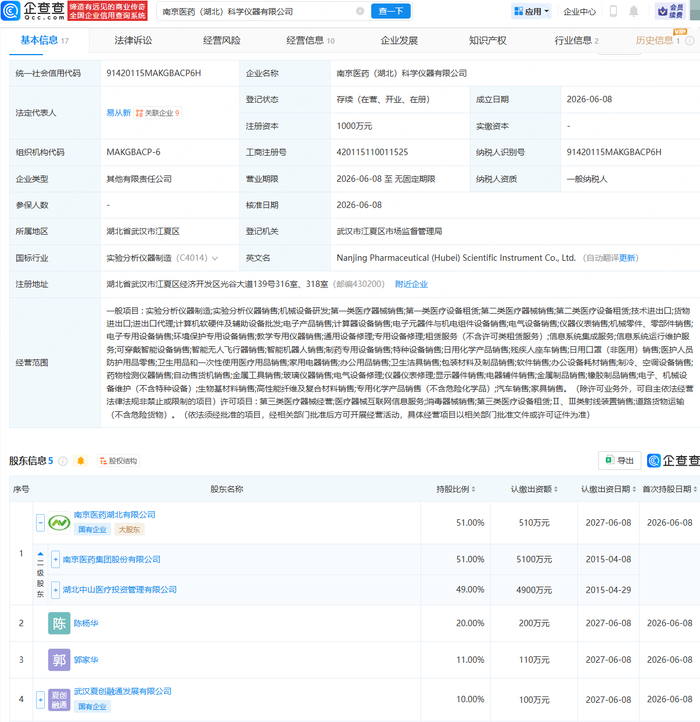Open the 经营信息 tab
This screenshot has width=700, height=722.
[310, 41]
